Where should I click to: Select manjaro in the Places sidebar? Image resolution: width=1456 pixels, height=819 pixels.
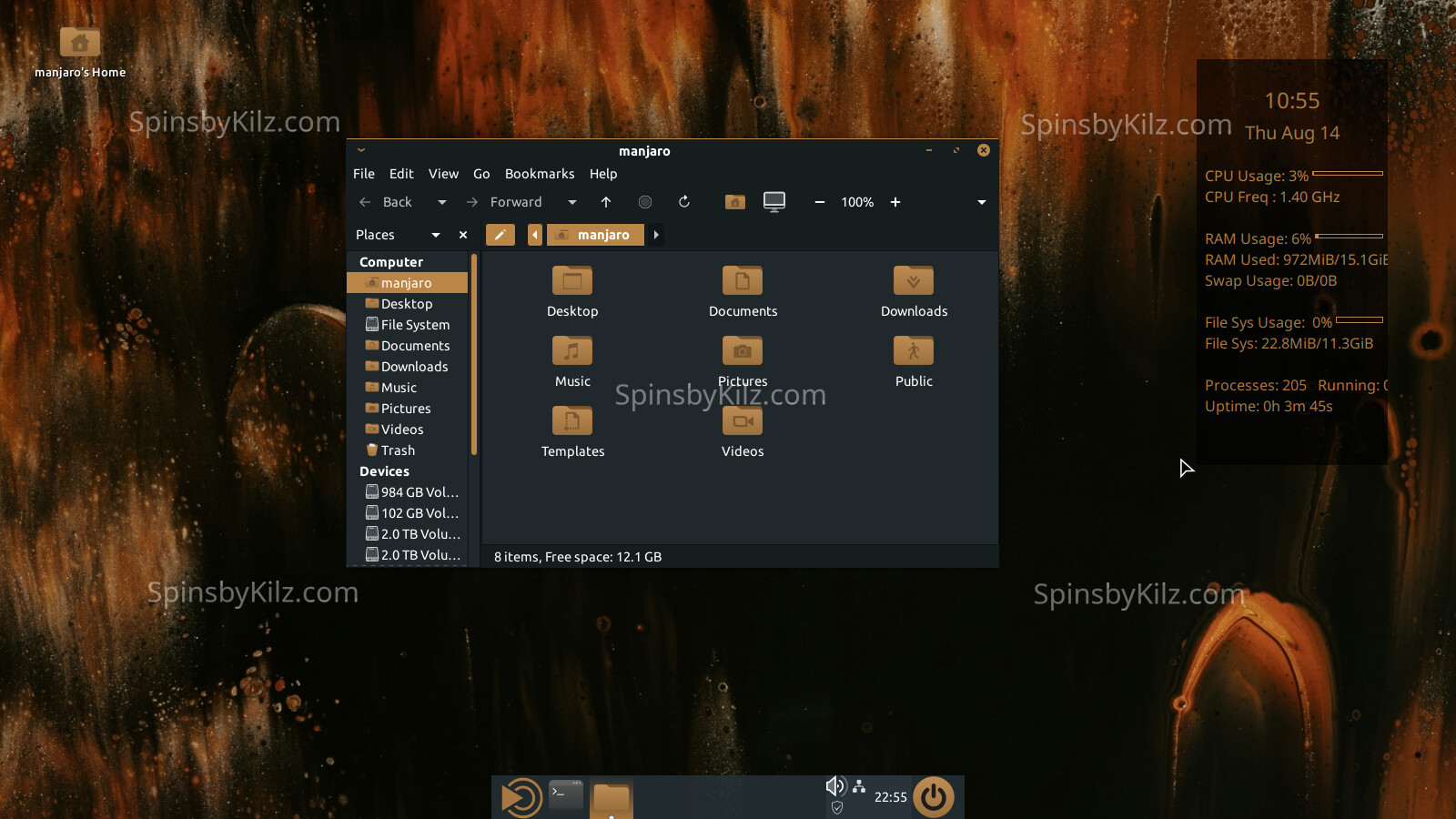click(408, 283)
